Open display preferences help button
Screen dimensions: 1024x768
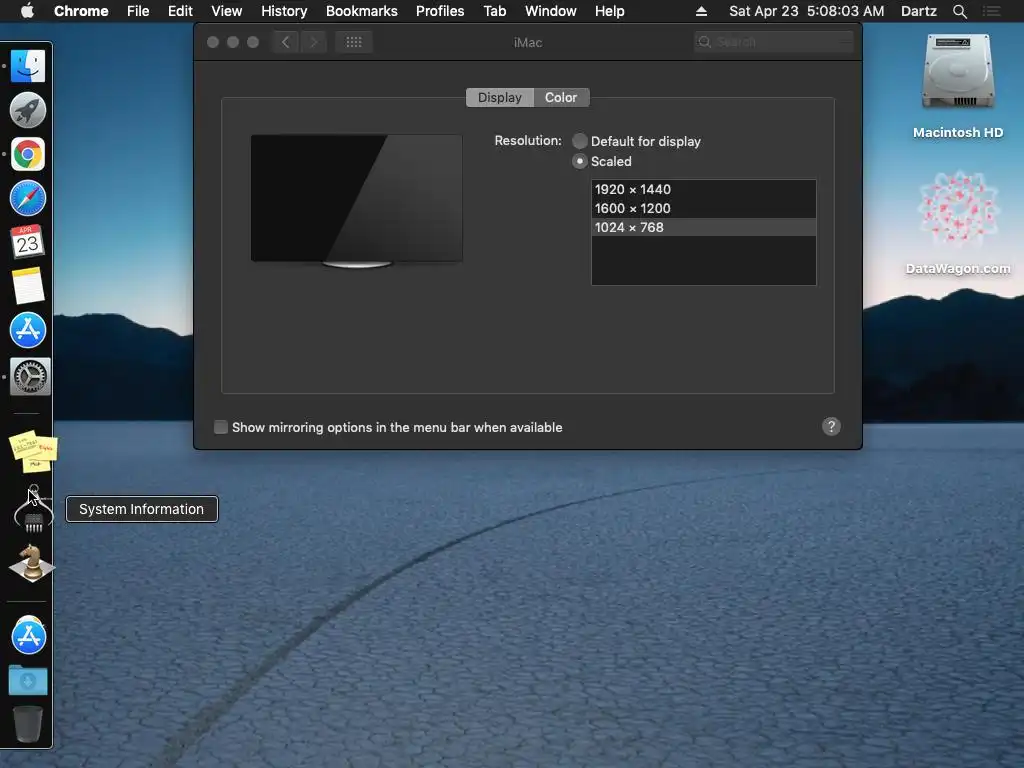click(x=831, y=426)
